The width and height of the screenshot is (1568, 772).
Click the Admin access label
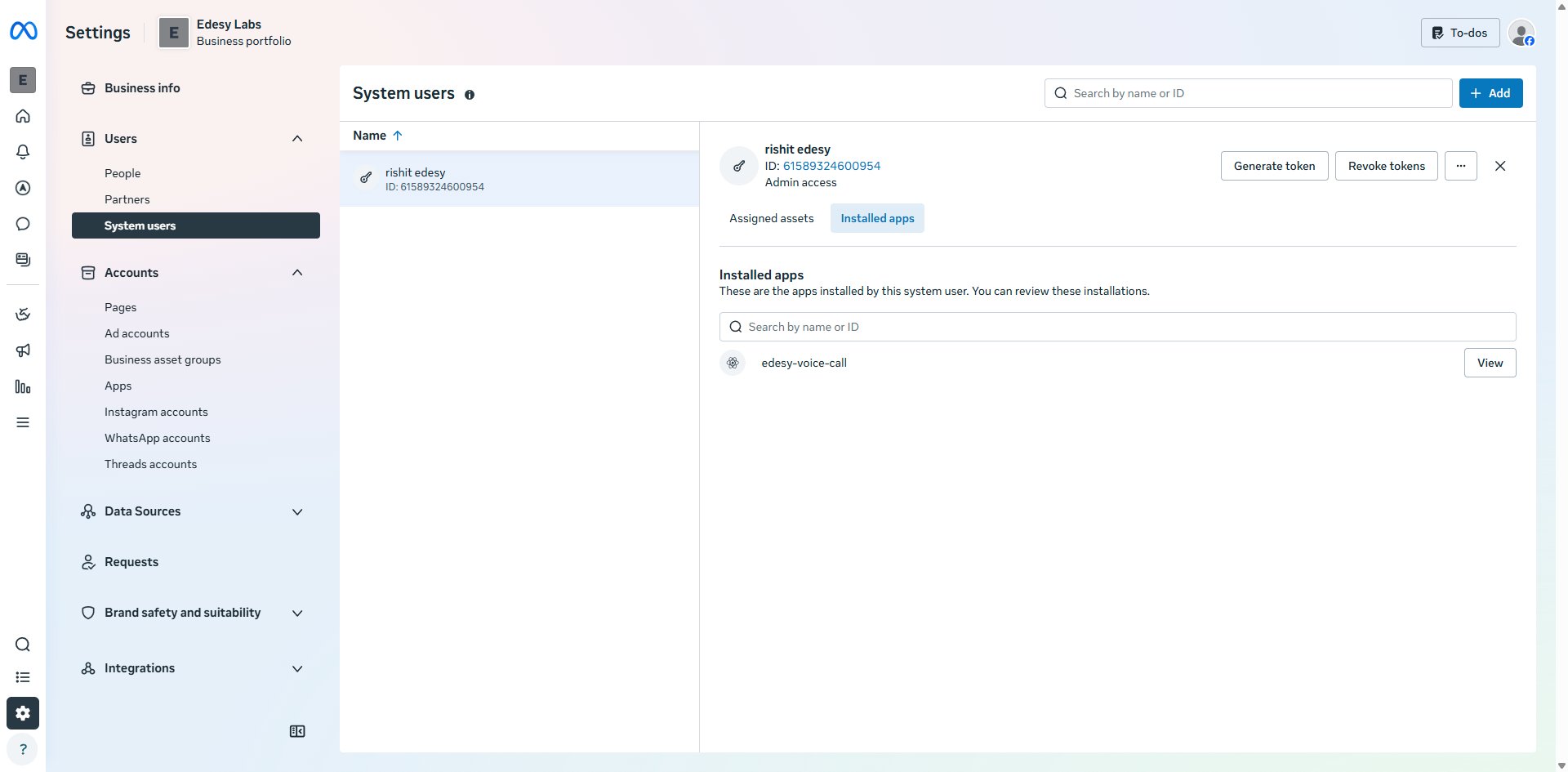click(800, 183)
